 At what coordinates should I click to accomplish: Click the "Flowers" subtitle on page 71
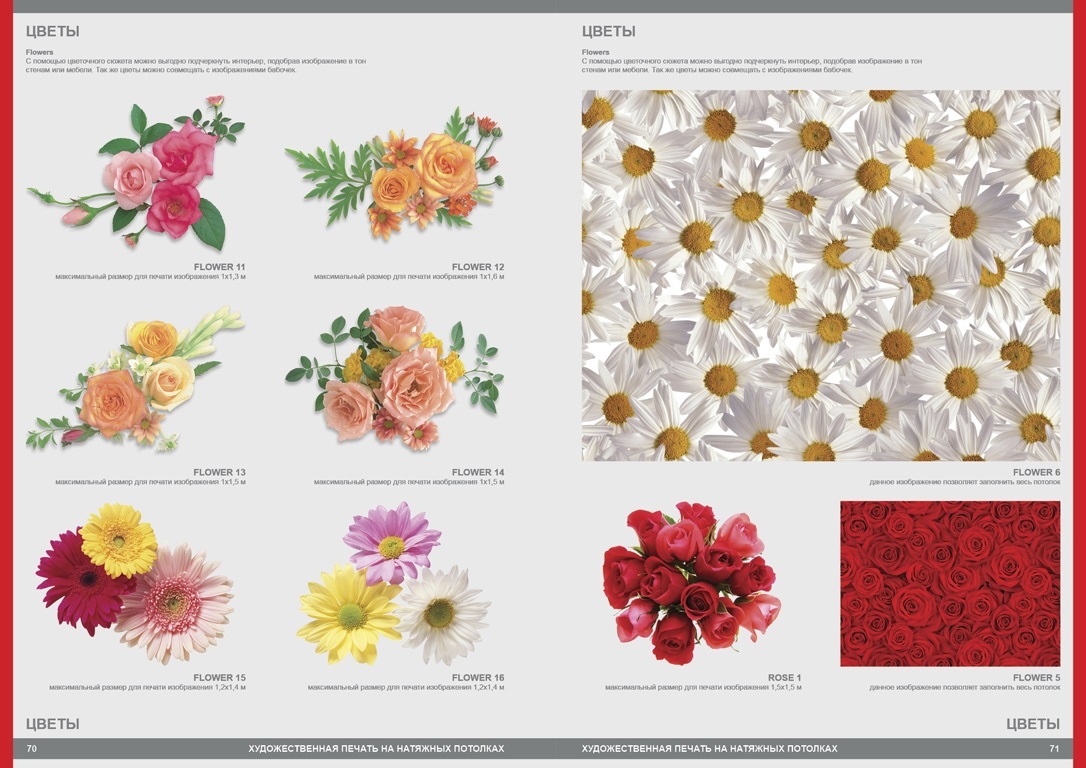(x=595, y=52)
